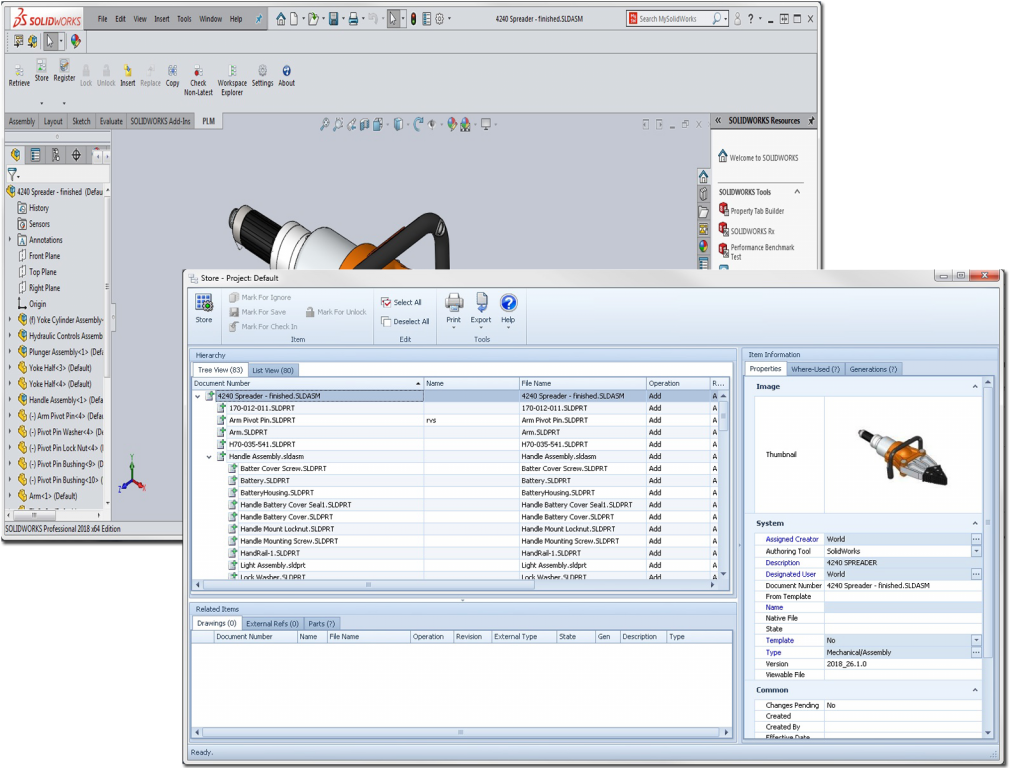Click the spreader thumbnail image
The height and width of the screenshot is (768, 1024).
coord(902,455)
